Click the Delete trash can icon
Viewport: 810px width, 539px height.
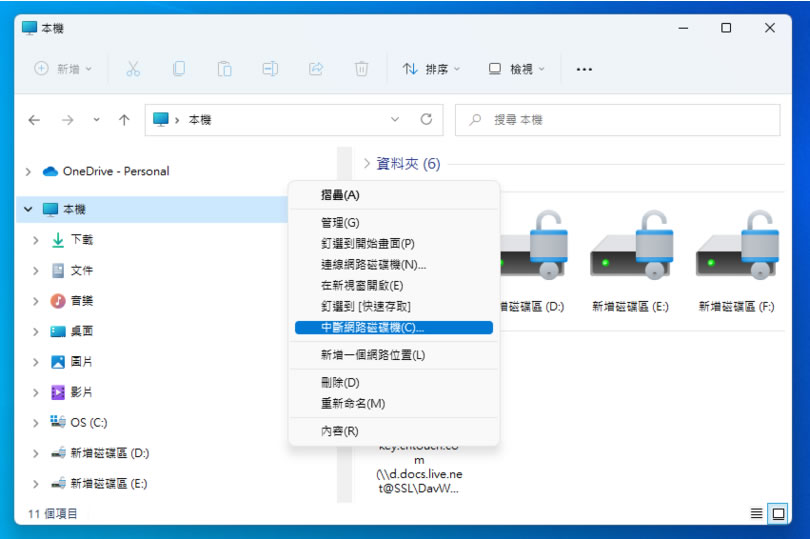click(x=361, y=69)
